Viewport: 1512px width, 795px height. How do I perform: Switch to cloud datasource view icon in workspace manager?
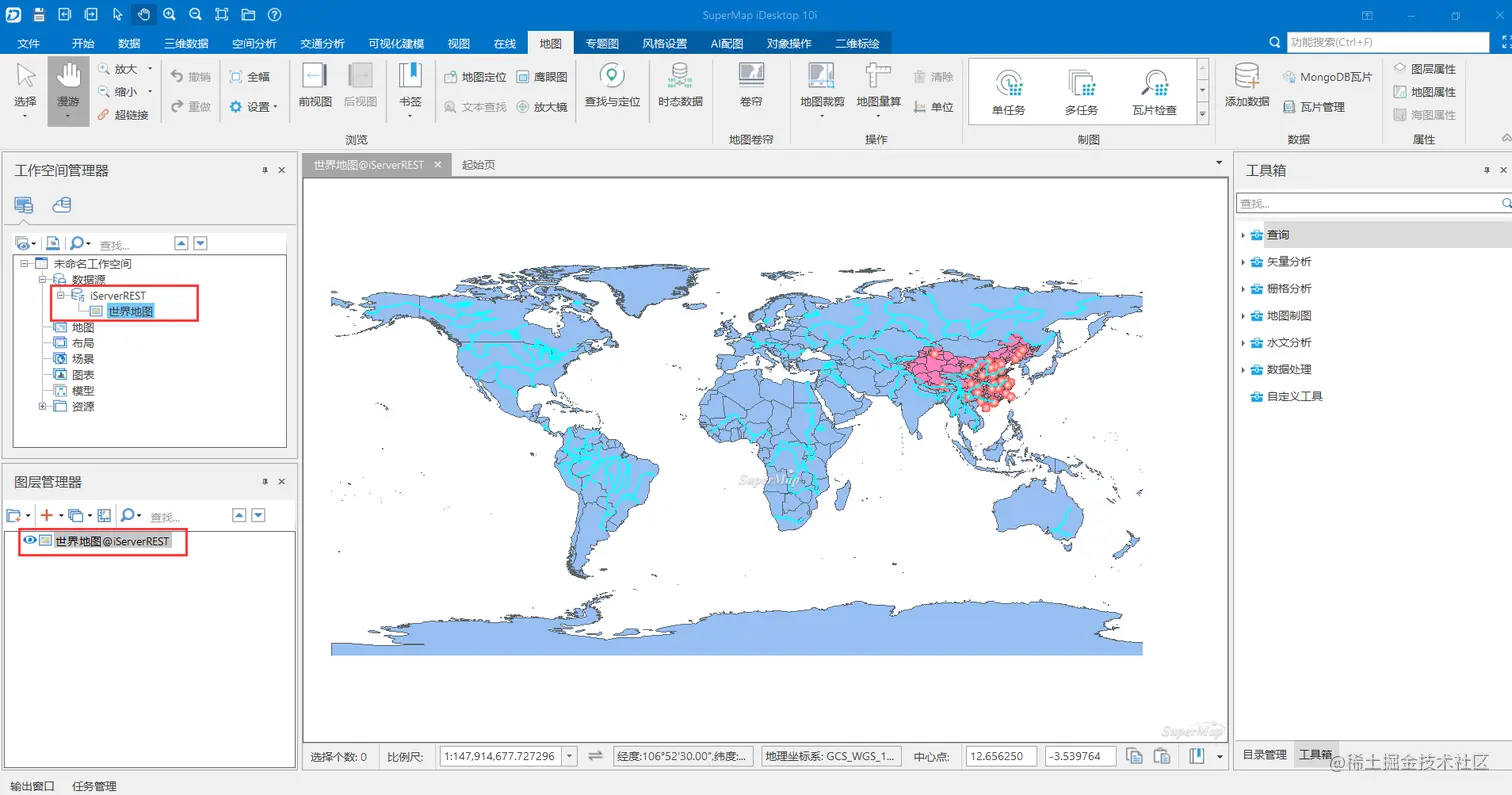[62, 206]
